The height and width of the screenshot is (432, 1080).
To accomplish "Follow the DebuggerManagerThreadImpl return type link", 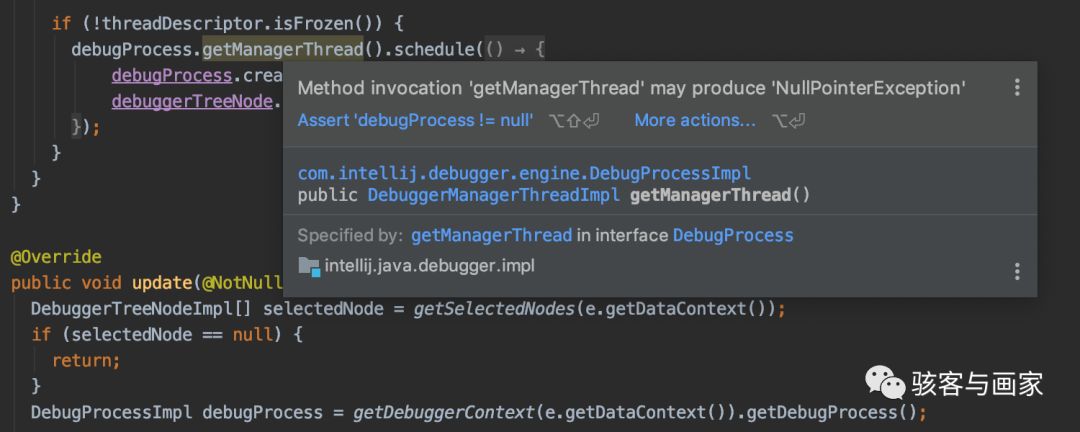I will click(494, 195).
